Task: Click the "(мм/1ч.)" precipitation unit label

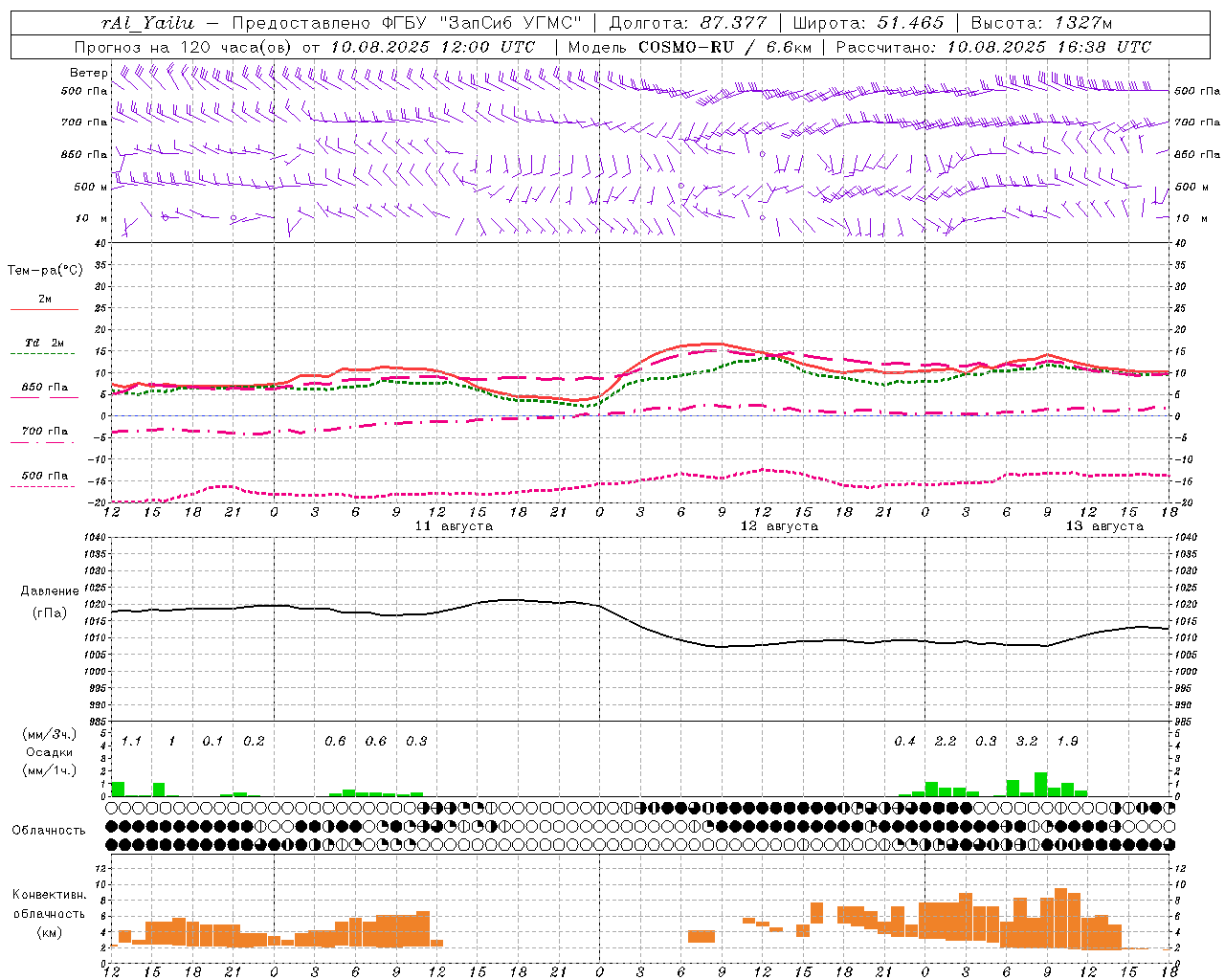Action: (x=49, y=770)
